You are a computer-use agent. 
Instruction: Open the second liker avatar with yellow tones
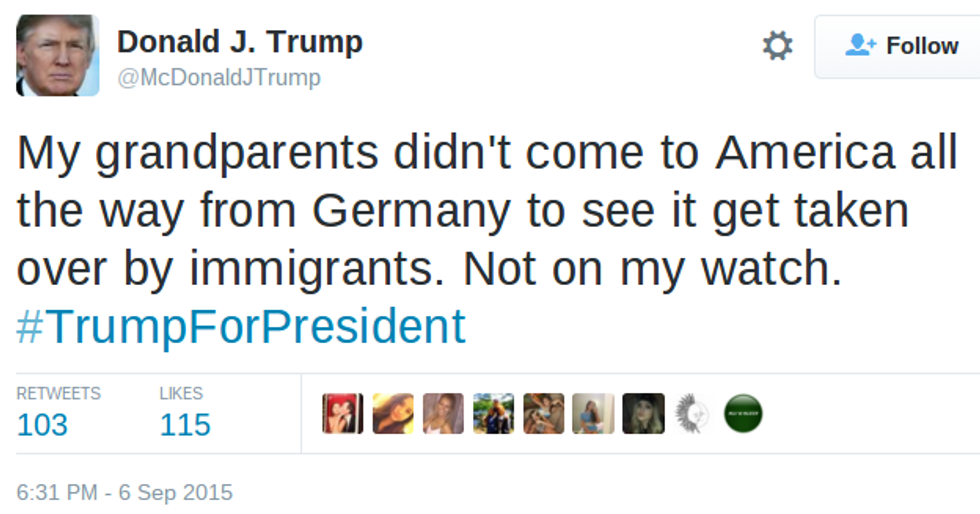pos(393,413)
